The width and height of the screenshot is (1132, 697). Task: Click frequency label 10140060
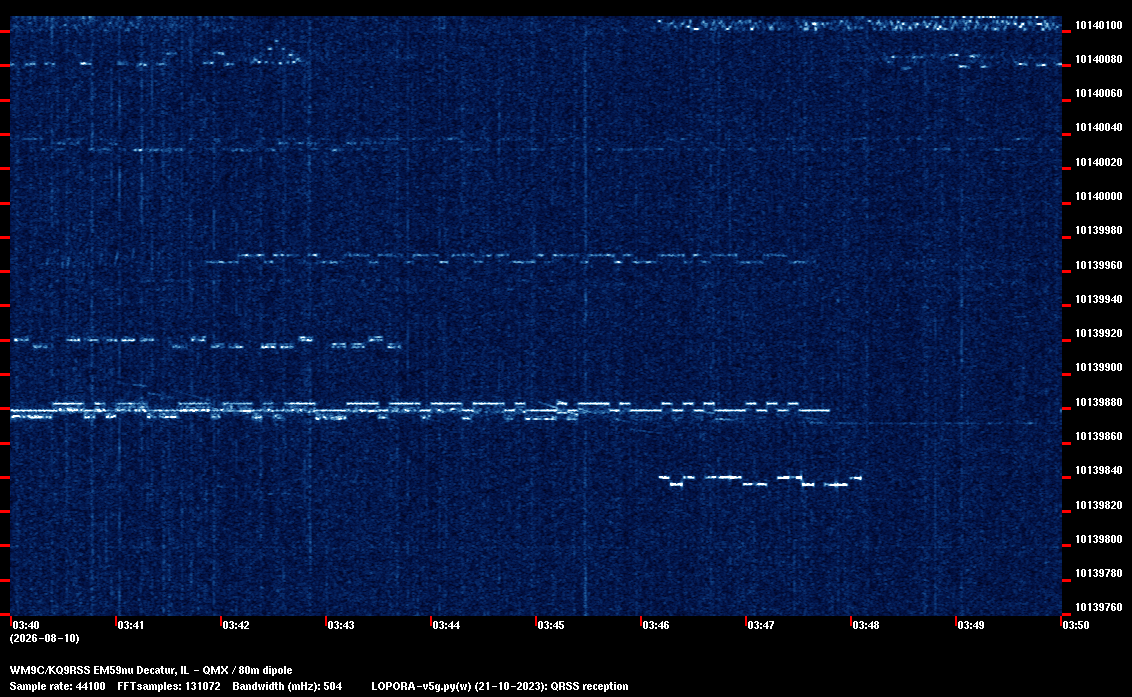(1099, 93)
